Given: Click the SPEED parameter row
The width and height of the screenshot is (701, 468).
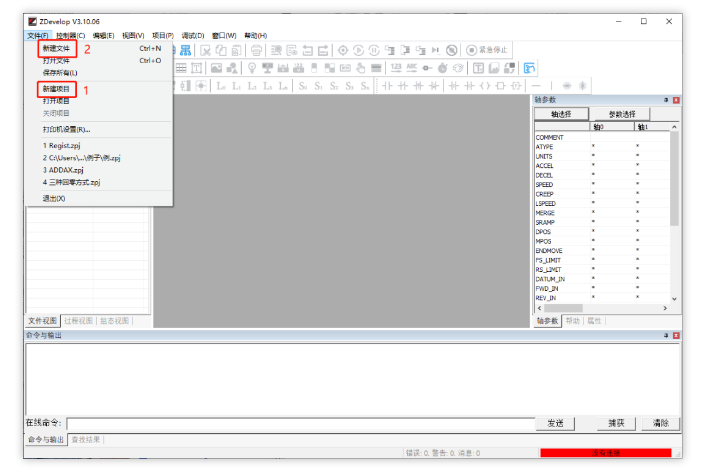Looking at the screenshot, I should (x=602, y=184).
